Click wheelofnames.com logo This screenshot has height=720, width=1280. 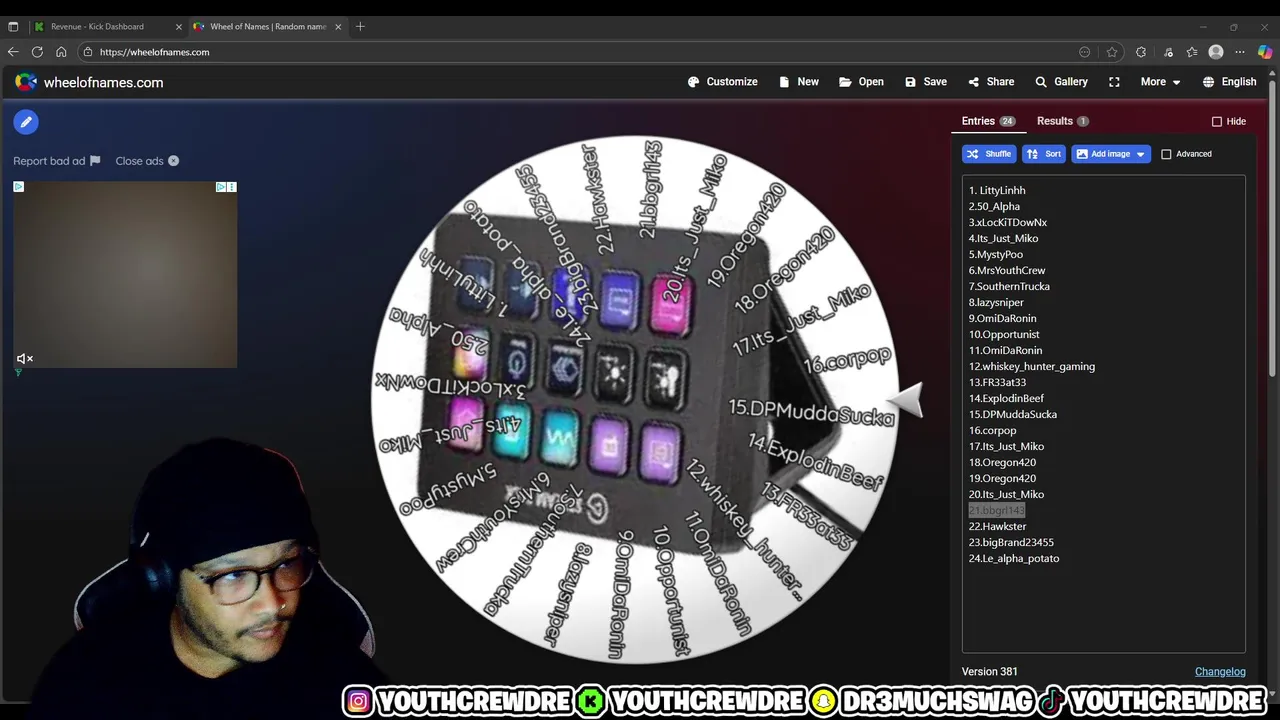tap(89, 82)
